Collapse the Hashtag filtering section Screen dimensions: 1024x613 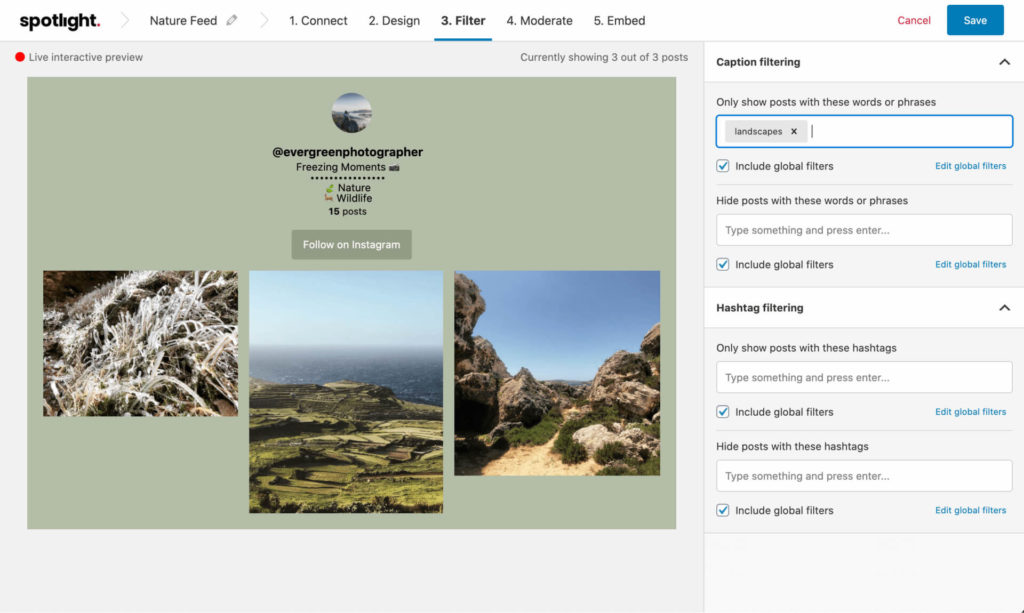point(1004,308)
